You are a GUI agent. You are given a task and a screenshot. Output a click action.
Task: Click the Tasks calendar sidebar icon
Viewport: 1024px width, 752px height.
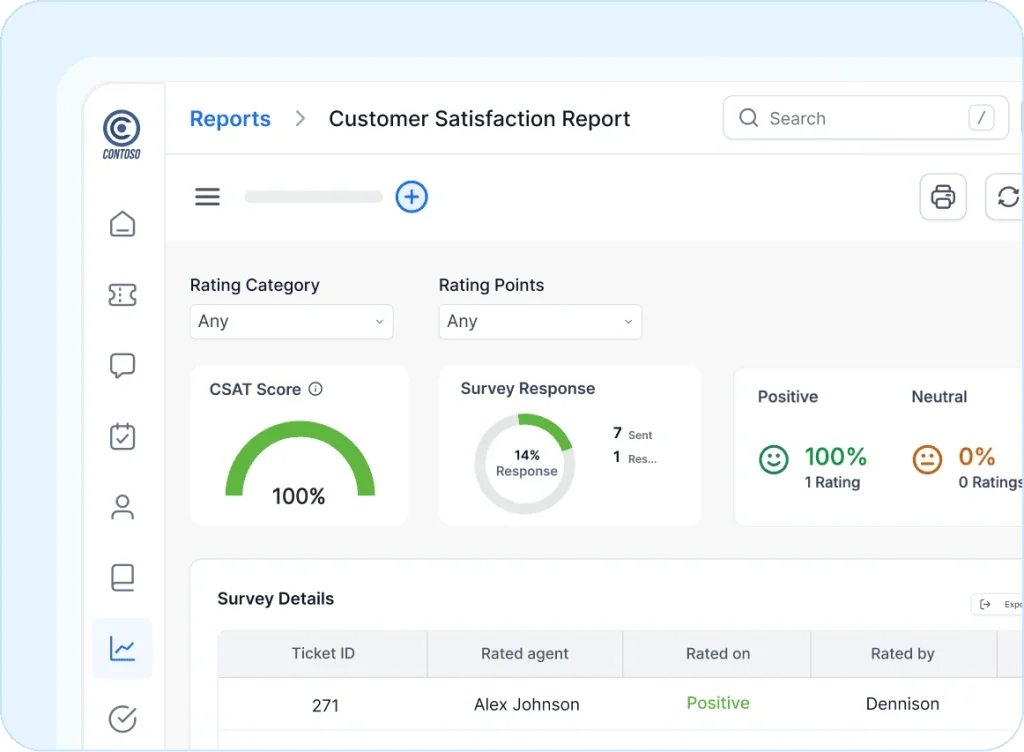[x=122, y=436]
